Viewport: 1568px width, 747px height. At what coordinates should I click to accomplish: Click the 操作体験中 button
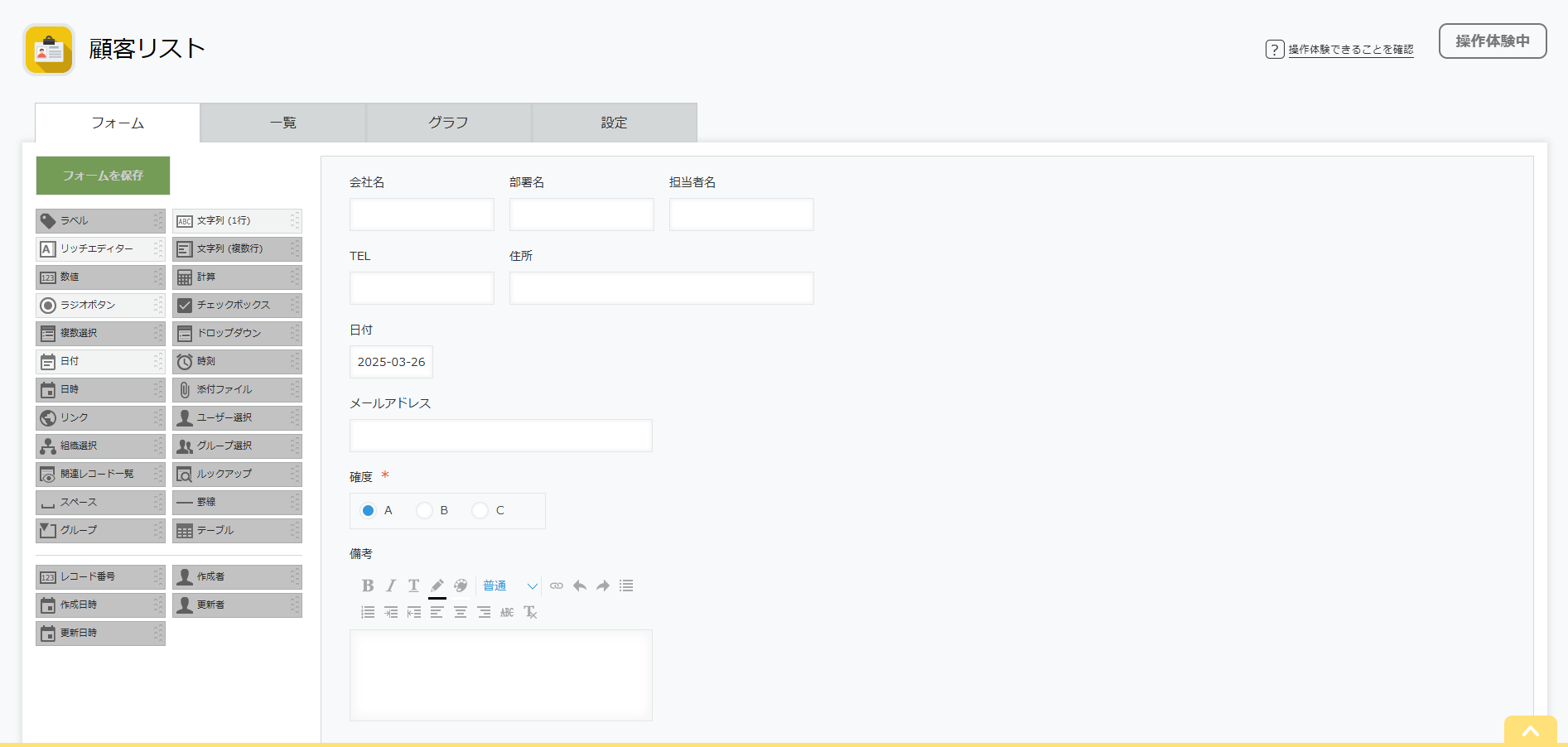point(1493,41)
